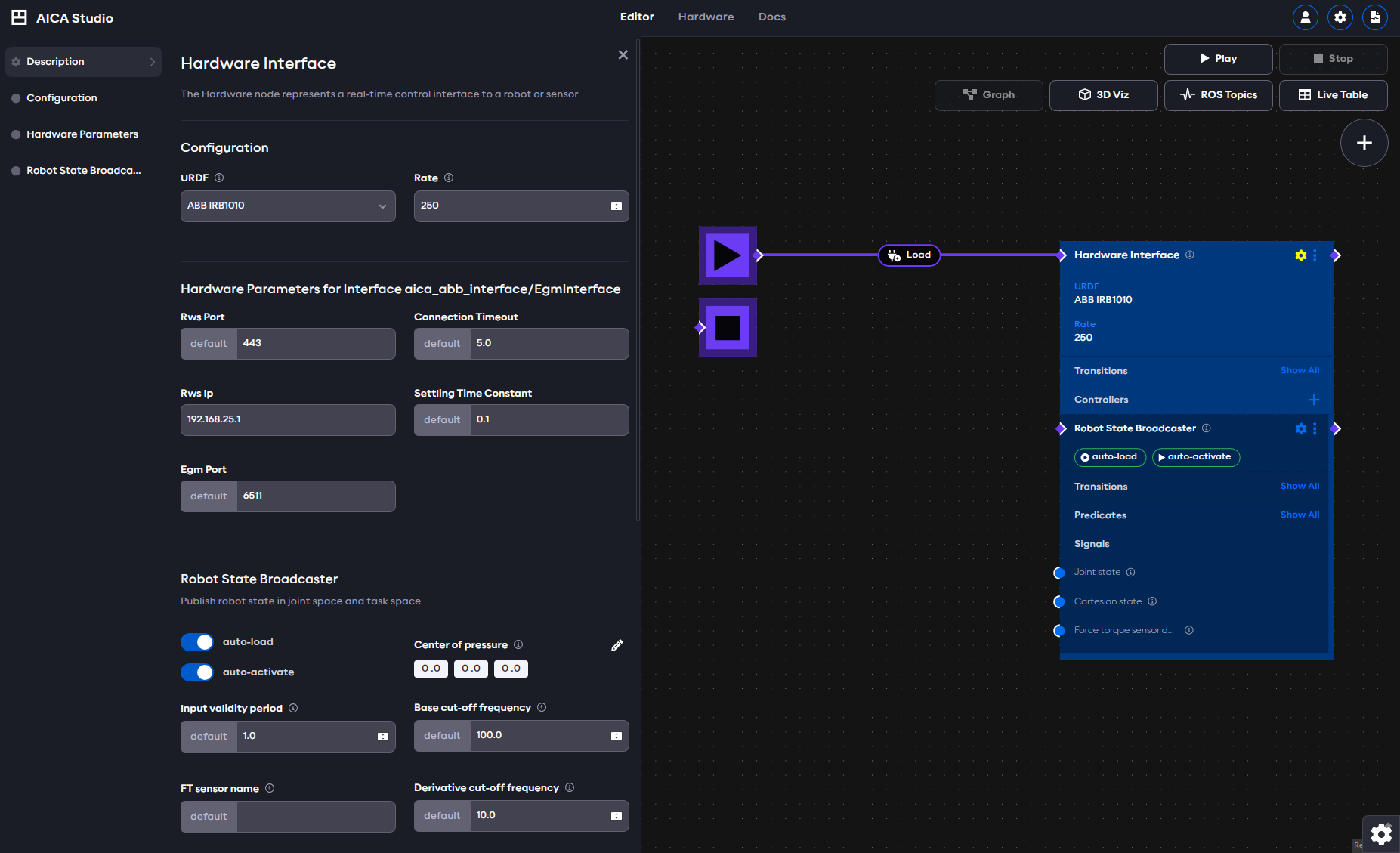
Task: Open the URDF dropdown showing ABB IRB1010
Action: pyautogui.click(x=288, y=206)
